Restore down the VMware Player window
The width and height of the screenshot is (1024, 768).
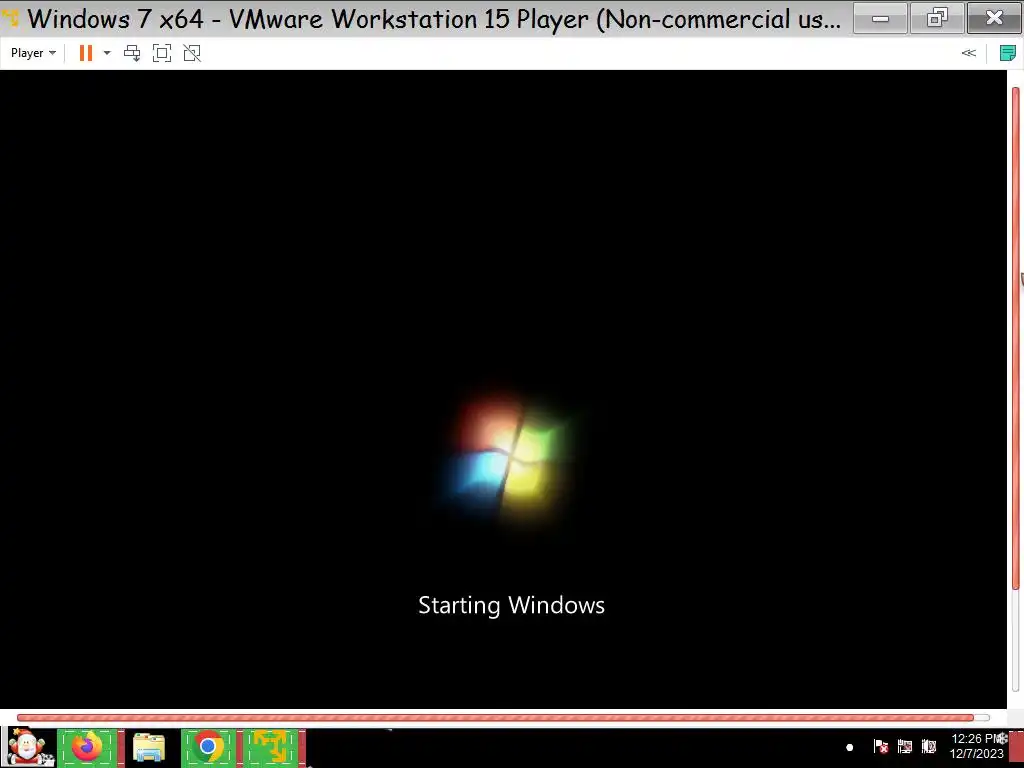[936, 18]
